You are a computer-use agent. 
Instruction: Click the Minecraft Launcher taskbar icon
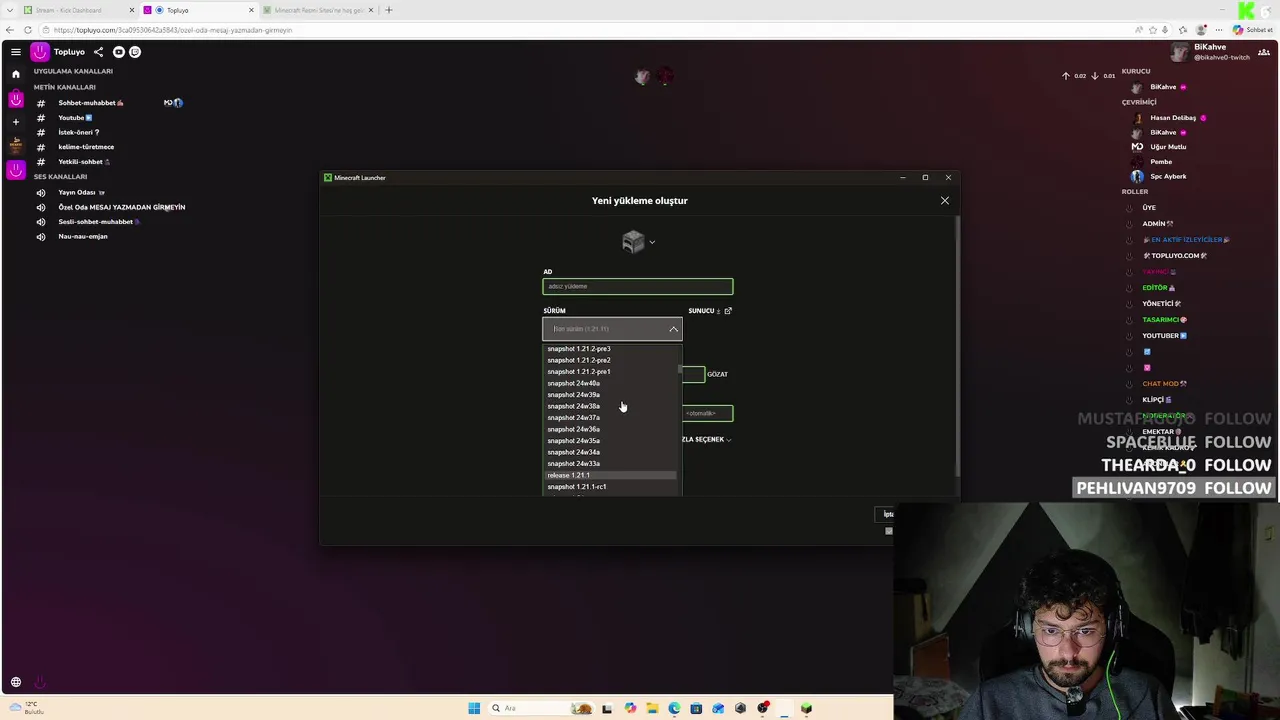click(x=806, y=708)
